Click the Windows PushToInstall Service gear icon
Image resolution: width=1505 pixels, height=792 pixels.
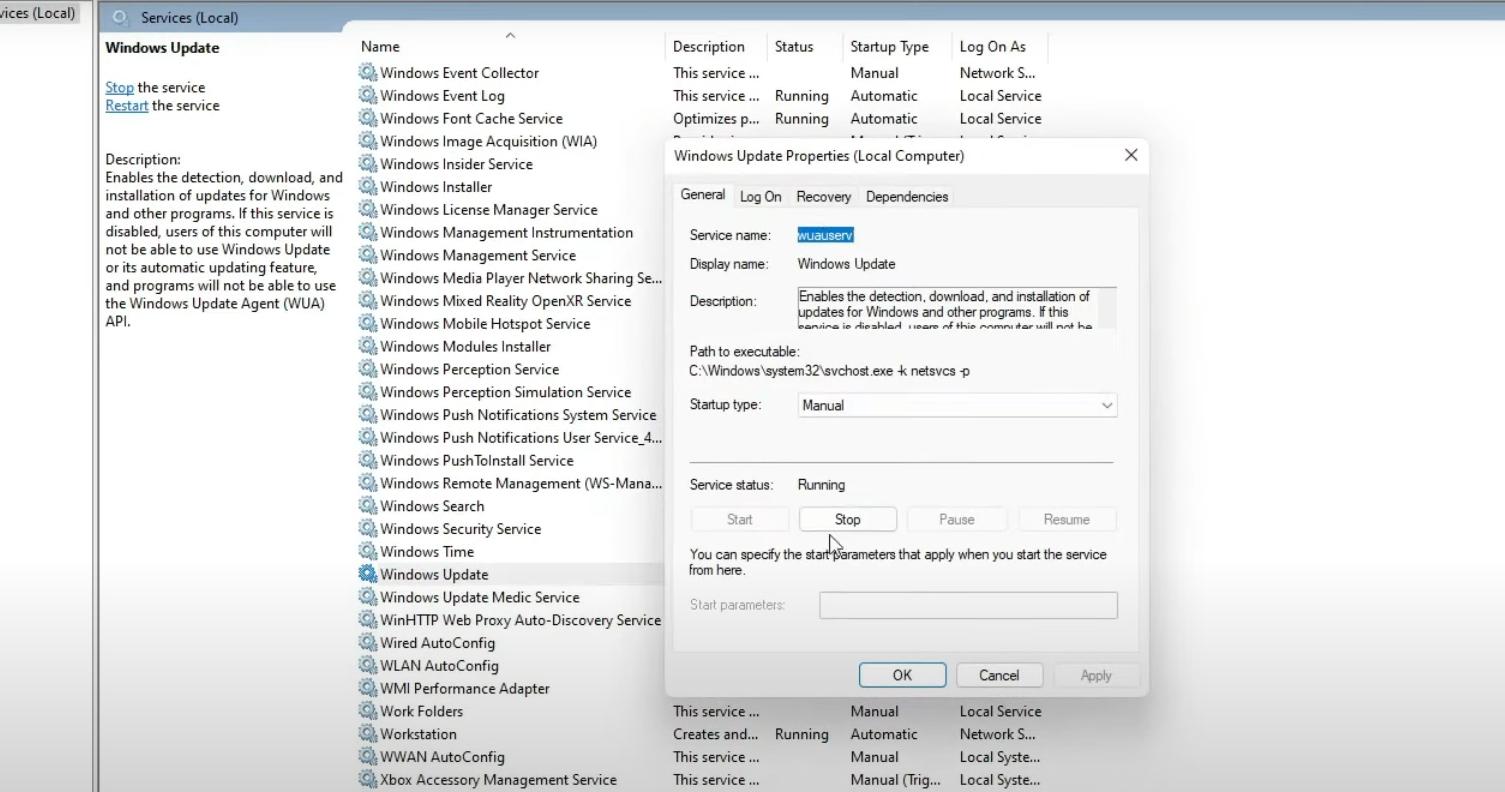tap(367, 460)
